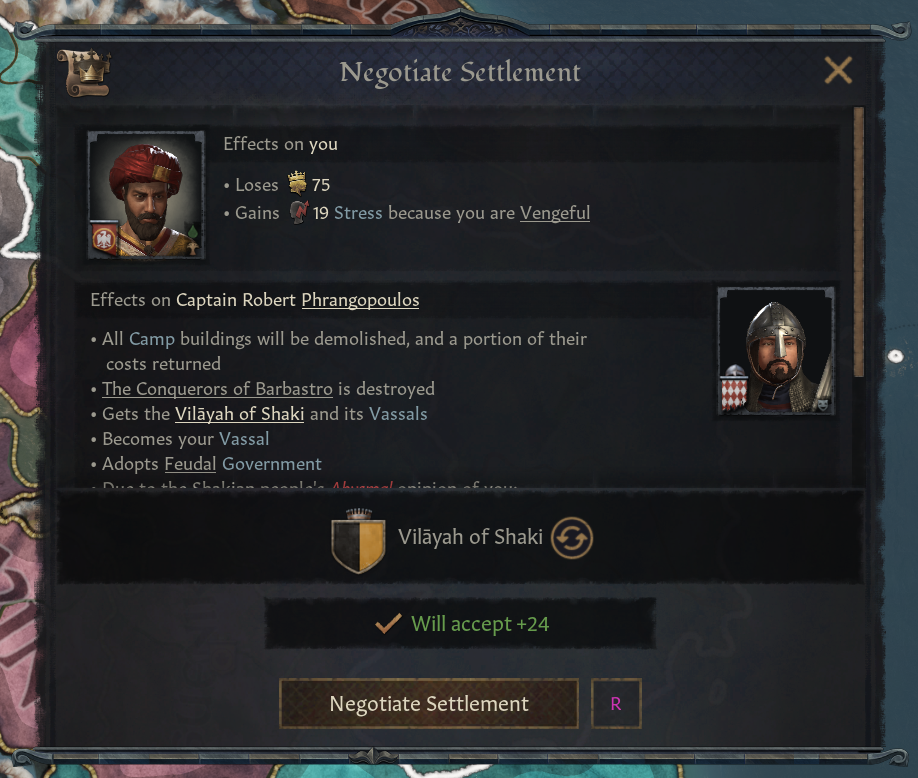The height and width of the screenshot is (778, 918).
Task: Open Captain Robert's portrait
Action: [x=775, y=350]
